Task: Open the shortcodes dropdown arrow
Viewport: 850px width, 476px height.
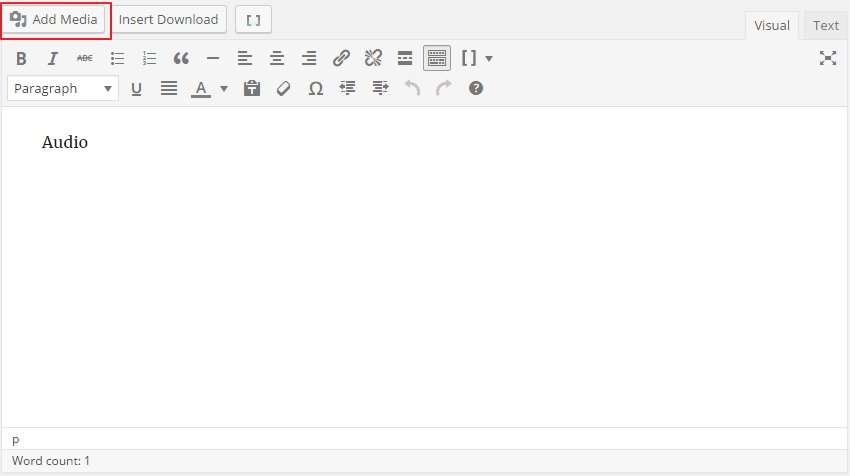Action: [489, 58]
